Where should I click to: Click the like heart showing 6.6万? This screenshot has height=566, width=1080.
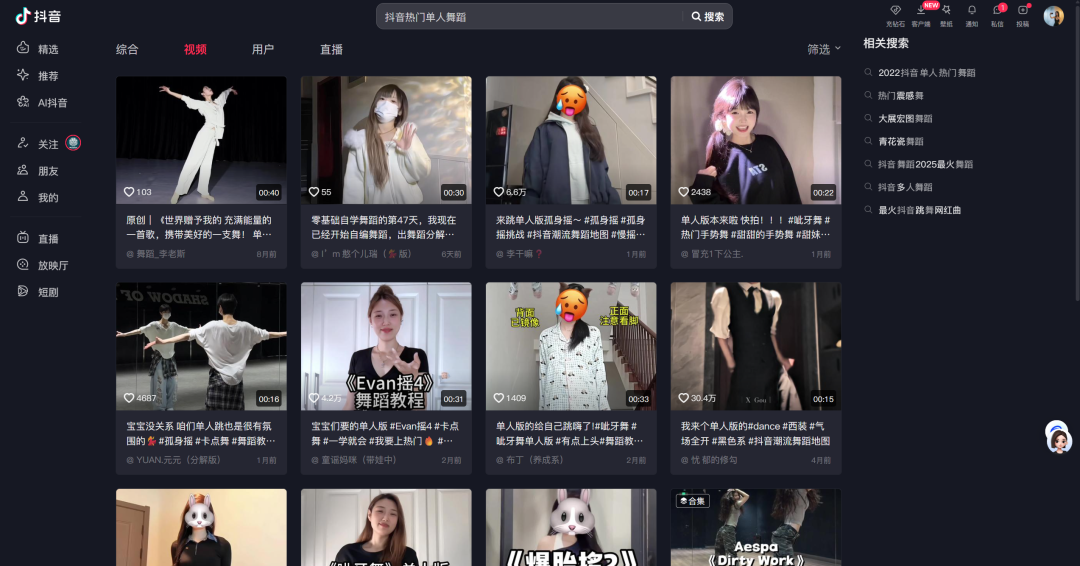[x=499, y=192]
